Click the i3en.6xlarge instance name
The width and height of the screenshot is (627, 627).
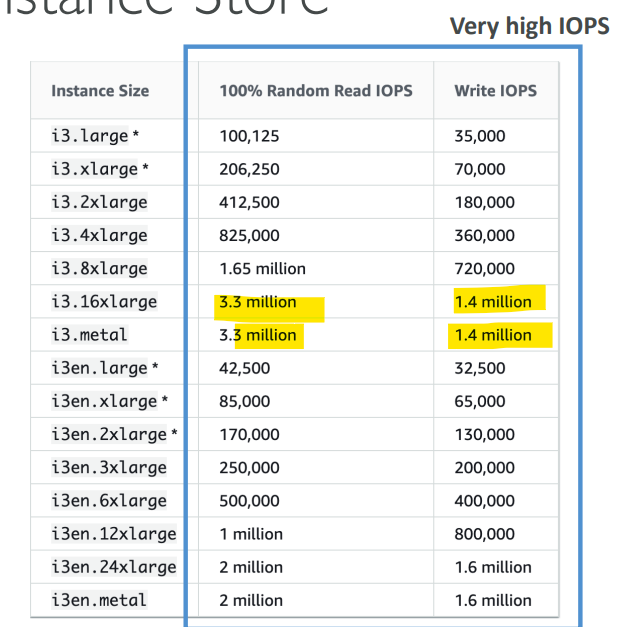point(109,501)
